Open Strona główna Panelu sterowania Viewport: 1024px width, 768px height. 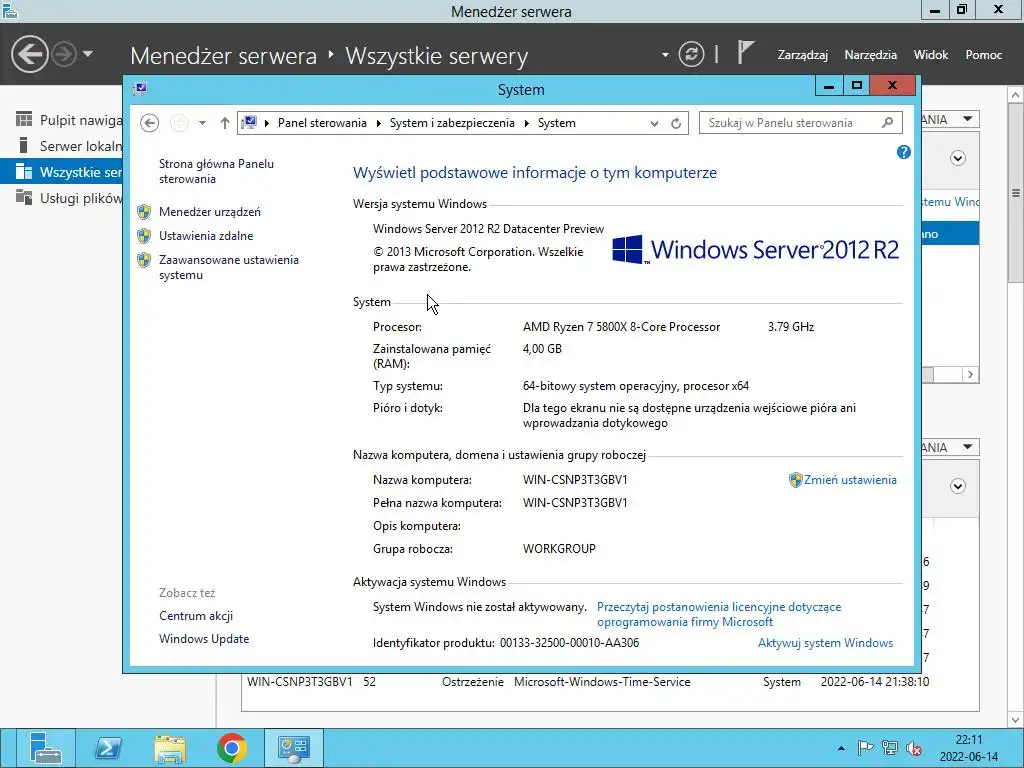(x=216, y=171)
